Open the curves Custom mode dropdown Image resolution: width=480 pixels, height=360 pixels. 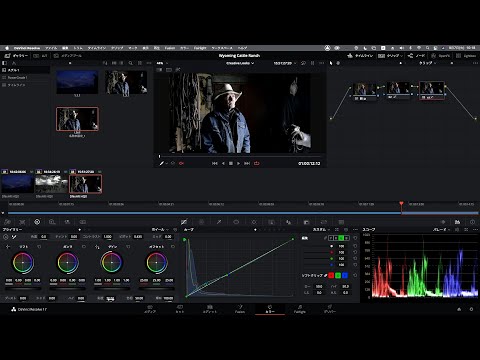321,230
